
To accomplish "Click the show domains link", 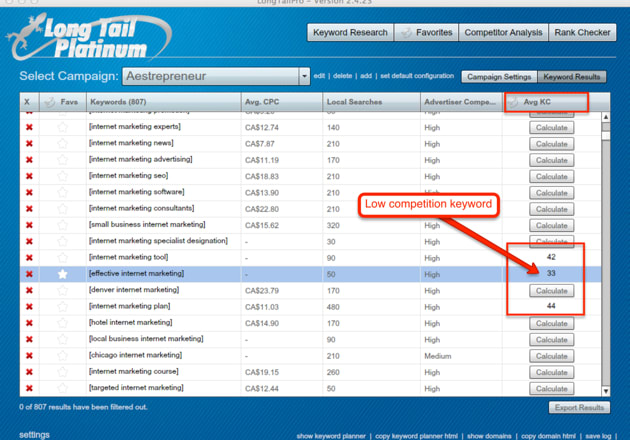I will 489,436.
